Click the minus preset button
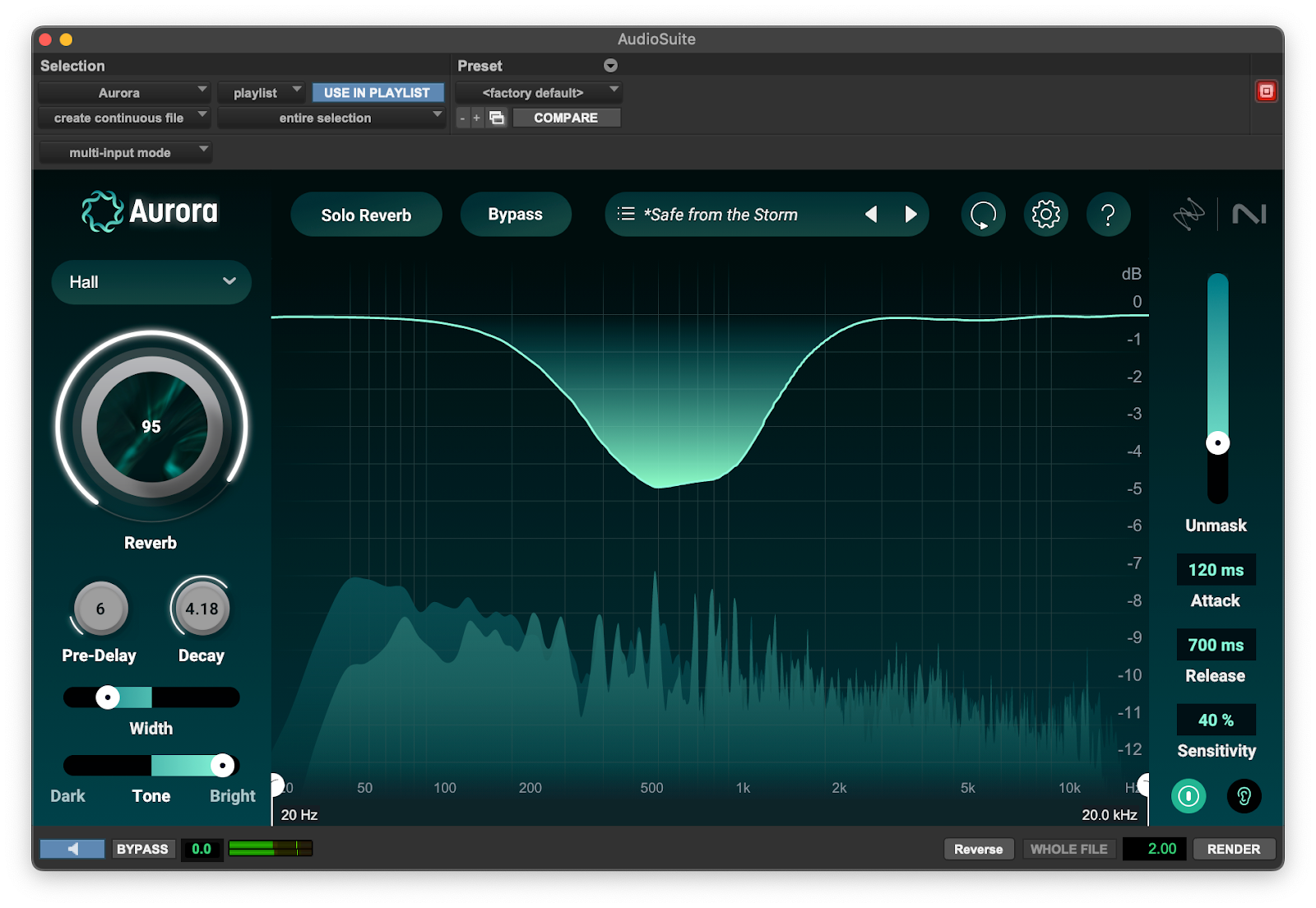 [462, 118]
